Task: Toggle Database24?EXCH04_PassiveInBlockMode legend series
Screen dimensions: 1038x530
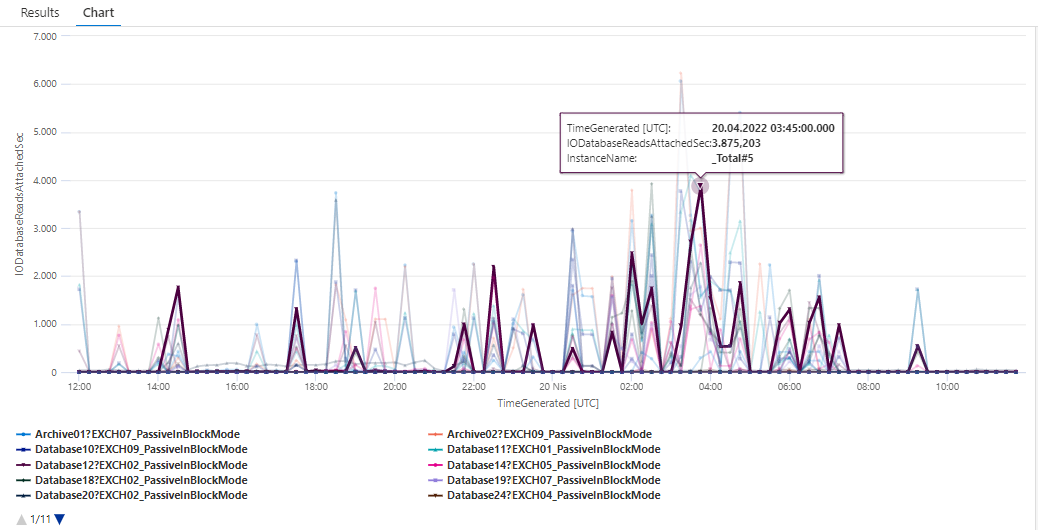Action: (x=544, y=495)
